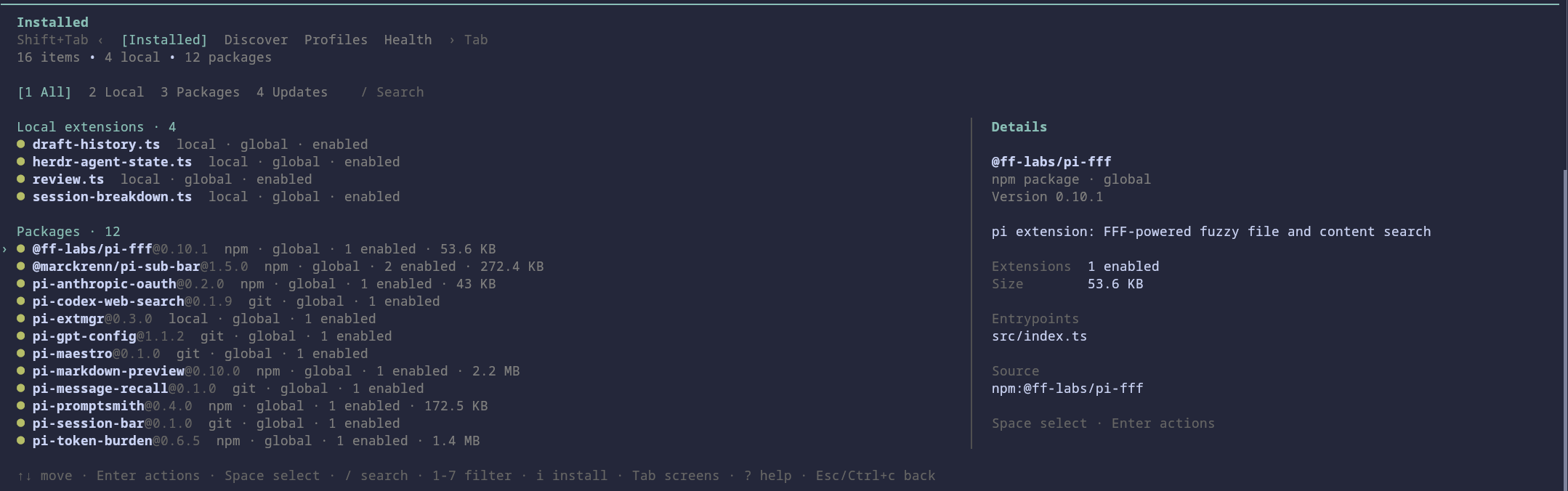
Task: Click the selection arrow beside @ff-labs/pi-fff
Action: [x=5, y=249]
